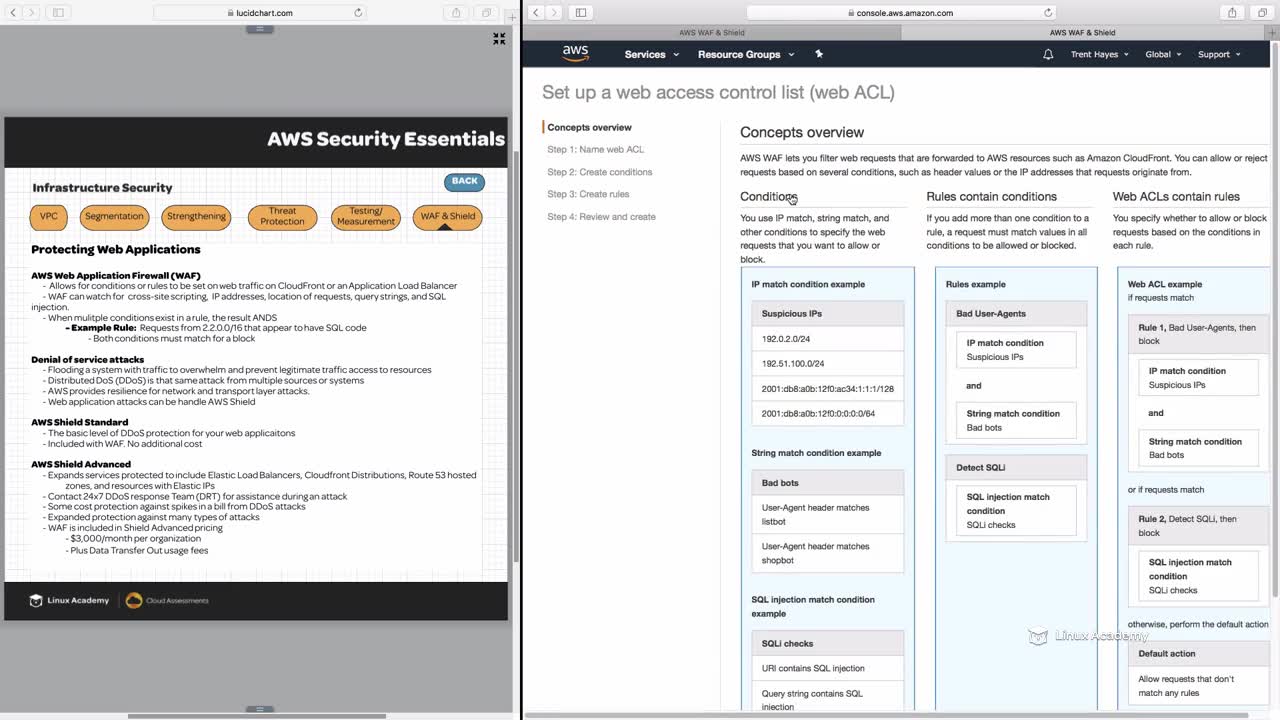Screen dimensions: 1280x720
Task: Click the '2001:db8:a0b:12f0:0:0:0:0/64' entry
Action: coord(828,414)
